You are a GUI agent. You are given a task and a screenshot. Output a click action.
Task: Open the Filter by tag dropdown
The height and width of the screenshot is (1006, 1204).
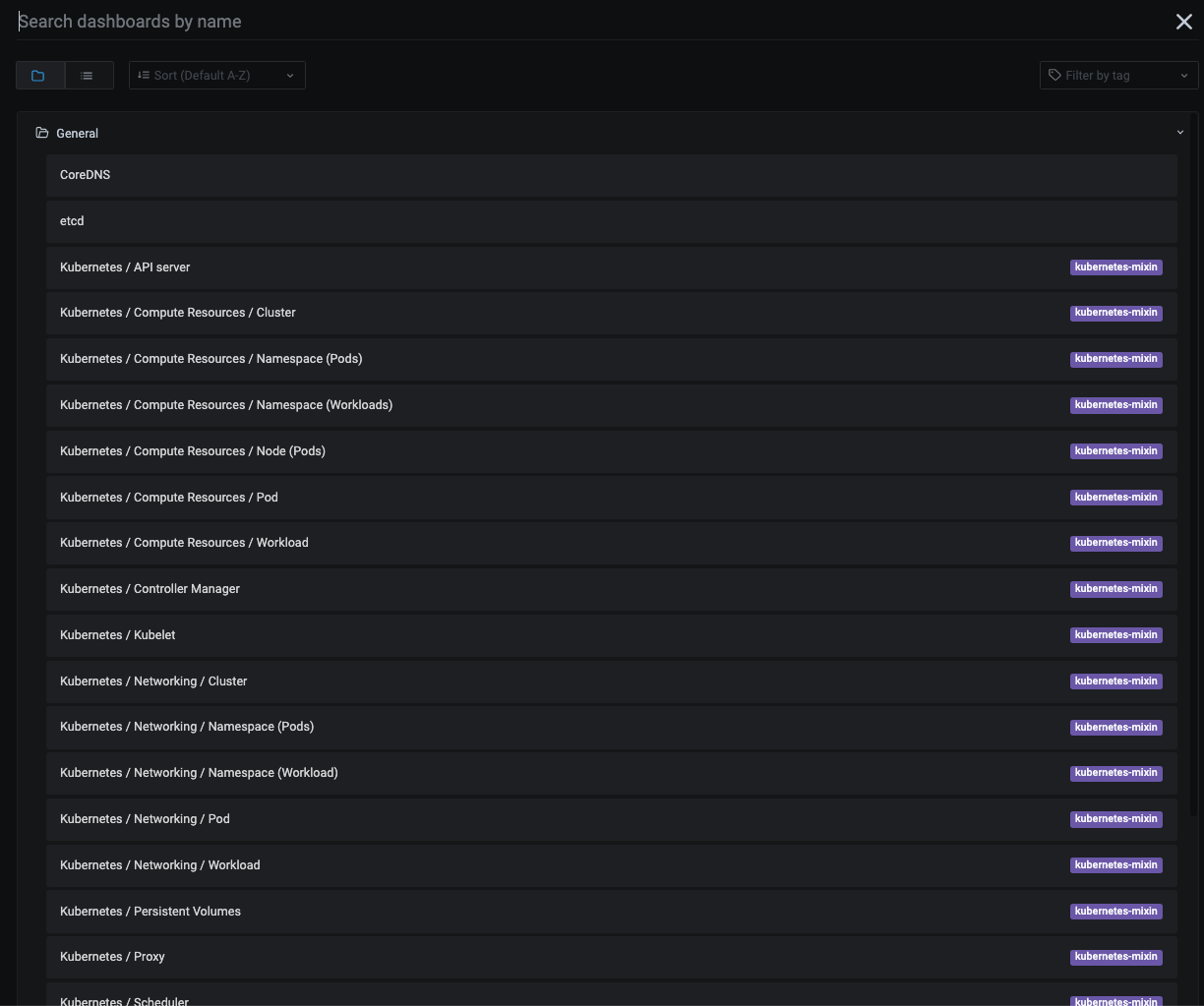point(1118,76)
